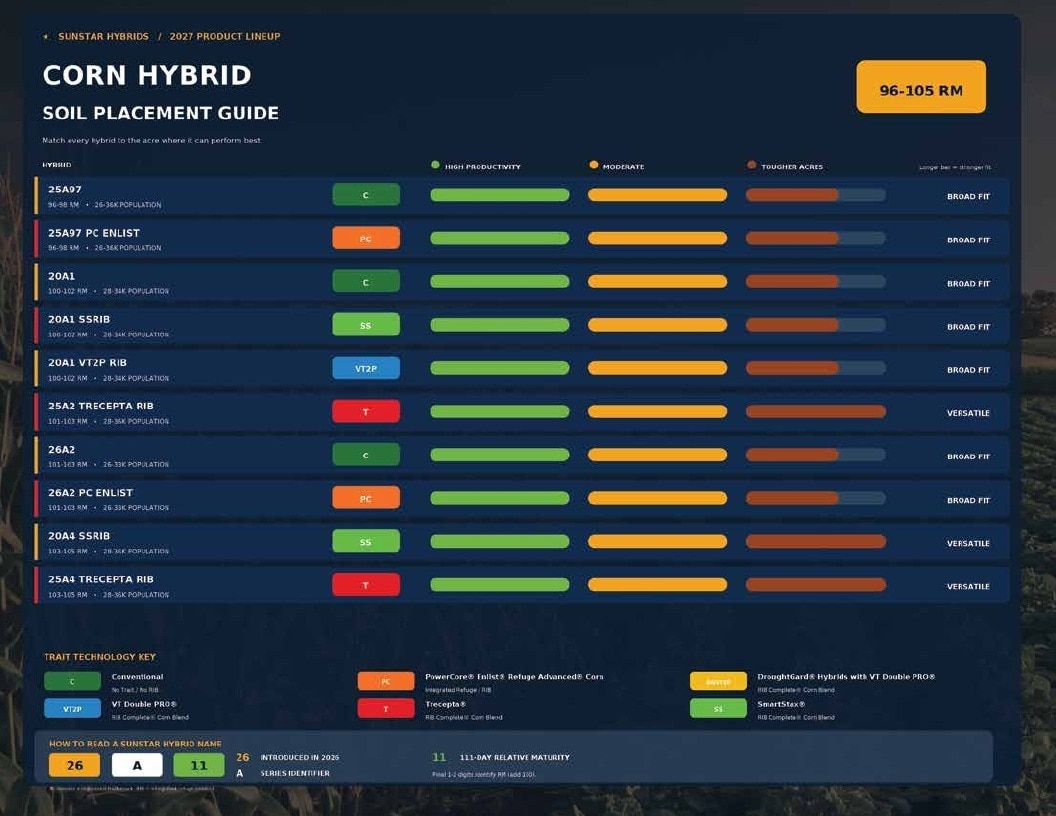Click the green C badge in the 25A97 row

tap(366, 195)
